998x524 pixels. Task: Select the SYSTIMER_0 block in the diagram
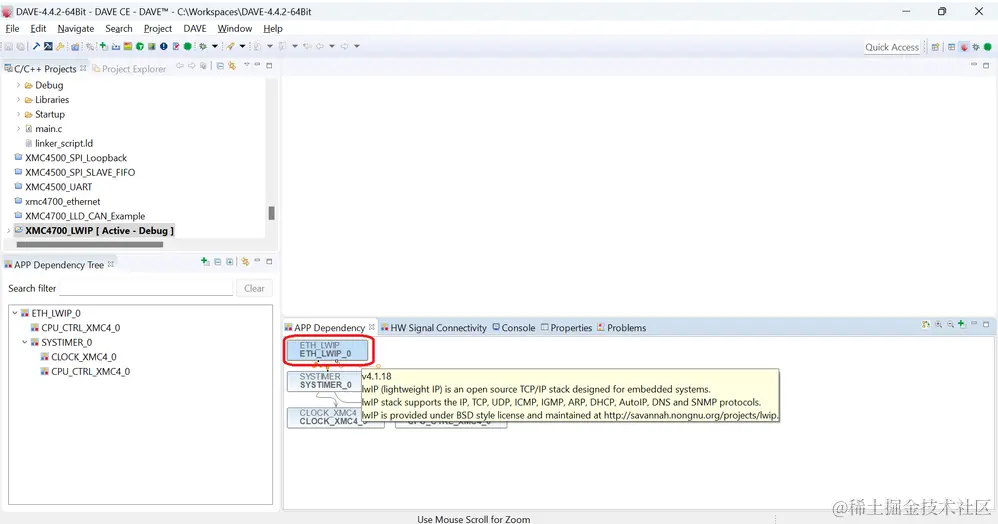point(325,381)
